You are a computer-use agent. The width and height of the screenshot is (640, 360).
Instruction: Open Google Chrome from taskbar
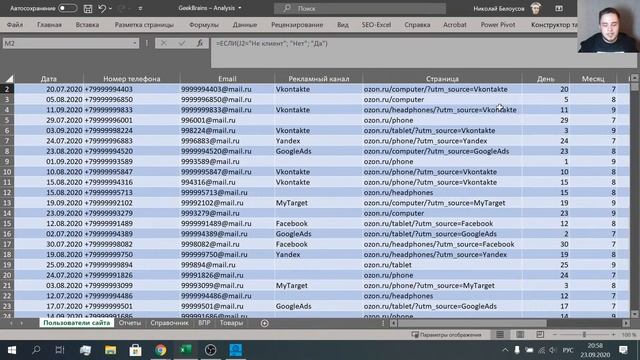point(160,350)
